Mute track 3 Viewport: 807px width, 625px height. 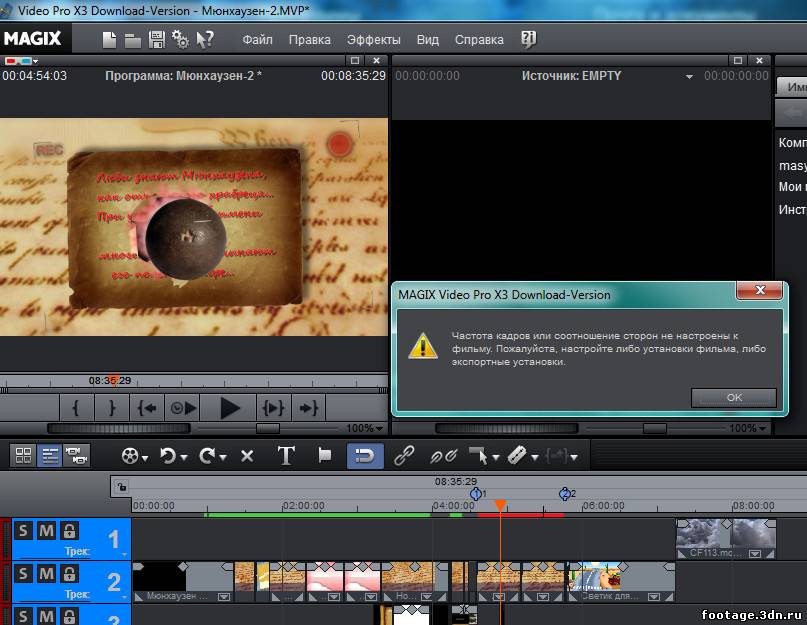[x=46, y=616]
